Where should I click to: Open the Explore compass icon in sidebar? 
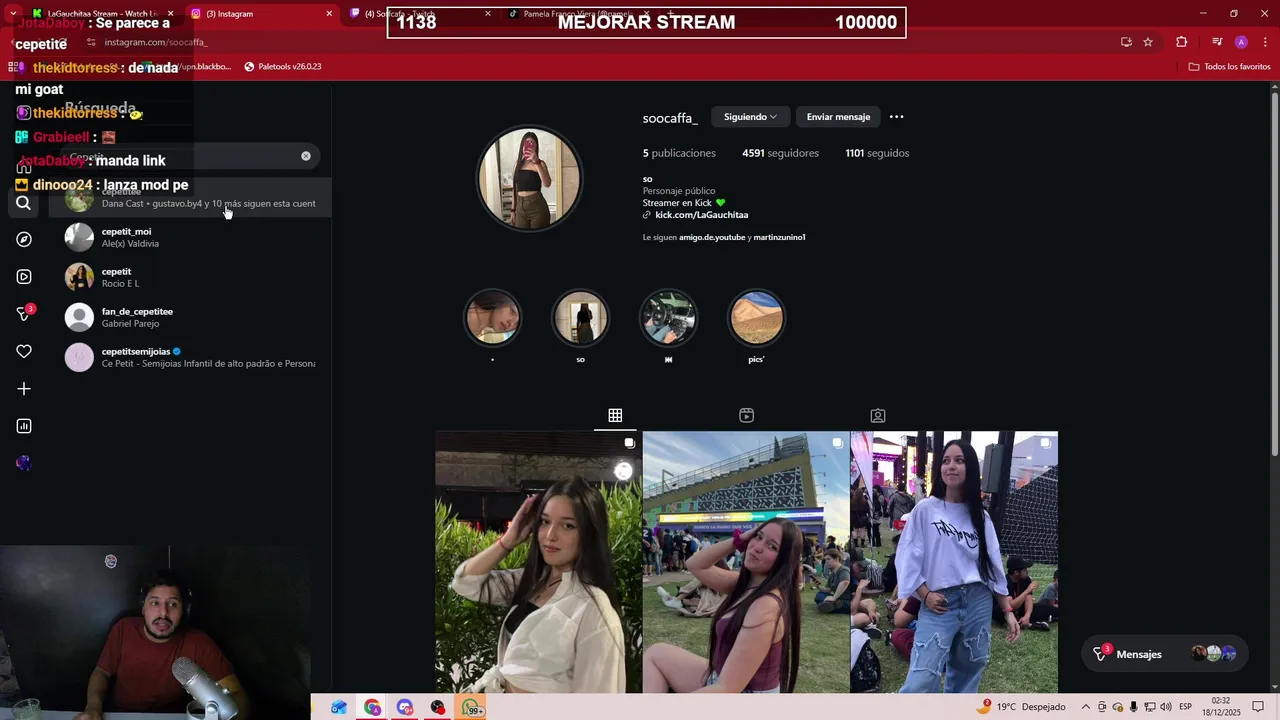click(x=24, y=239)
